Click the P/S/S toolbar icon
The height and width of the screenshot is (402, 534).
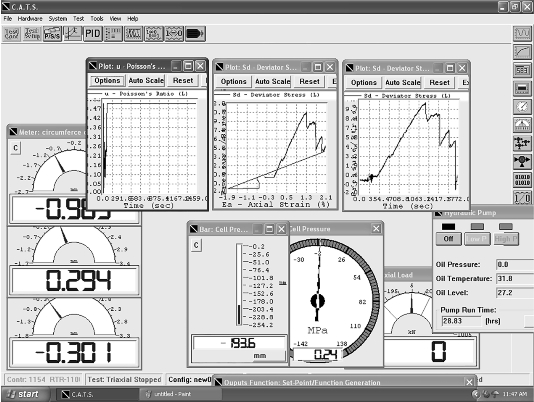pyautogui.click(x=52, y=34)
